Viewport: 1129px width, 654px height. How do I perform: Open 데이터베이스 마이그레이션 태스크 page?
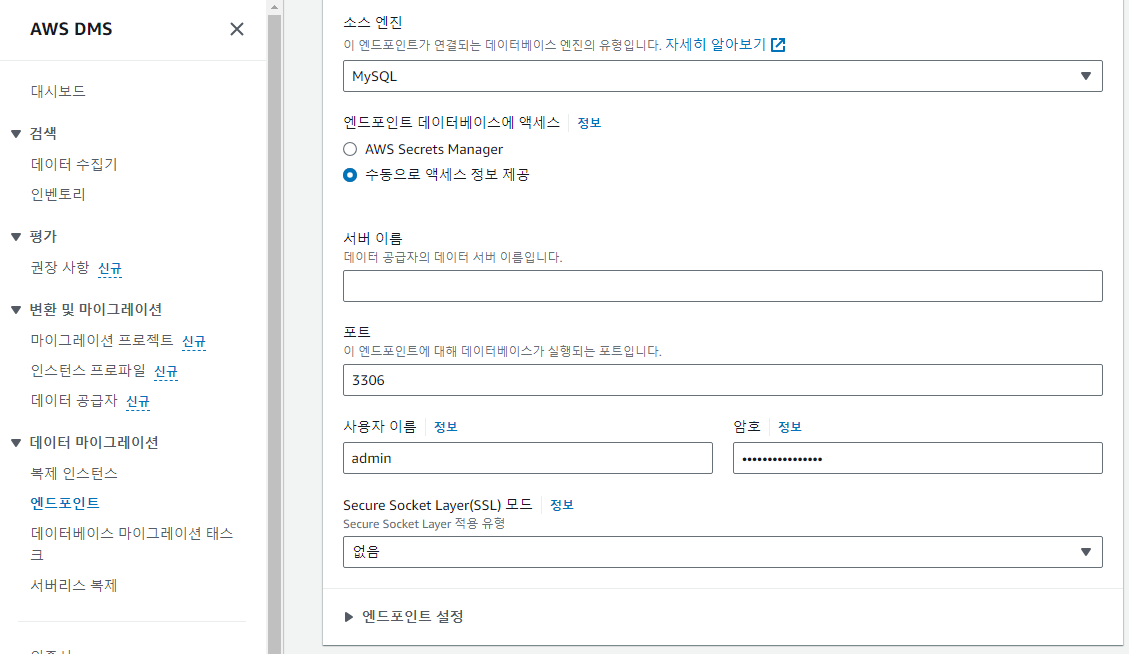(x=132, y=544)
